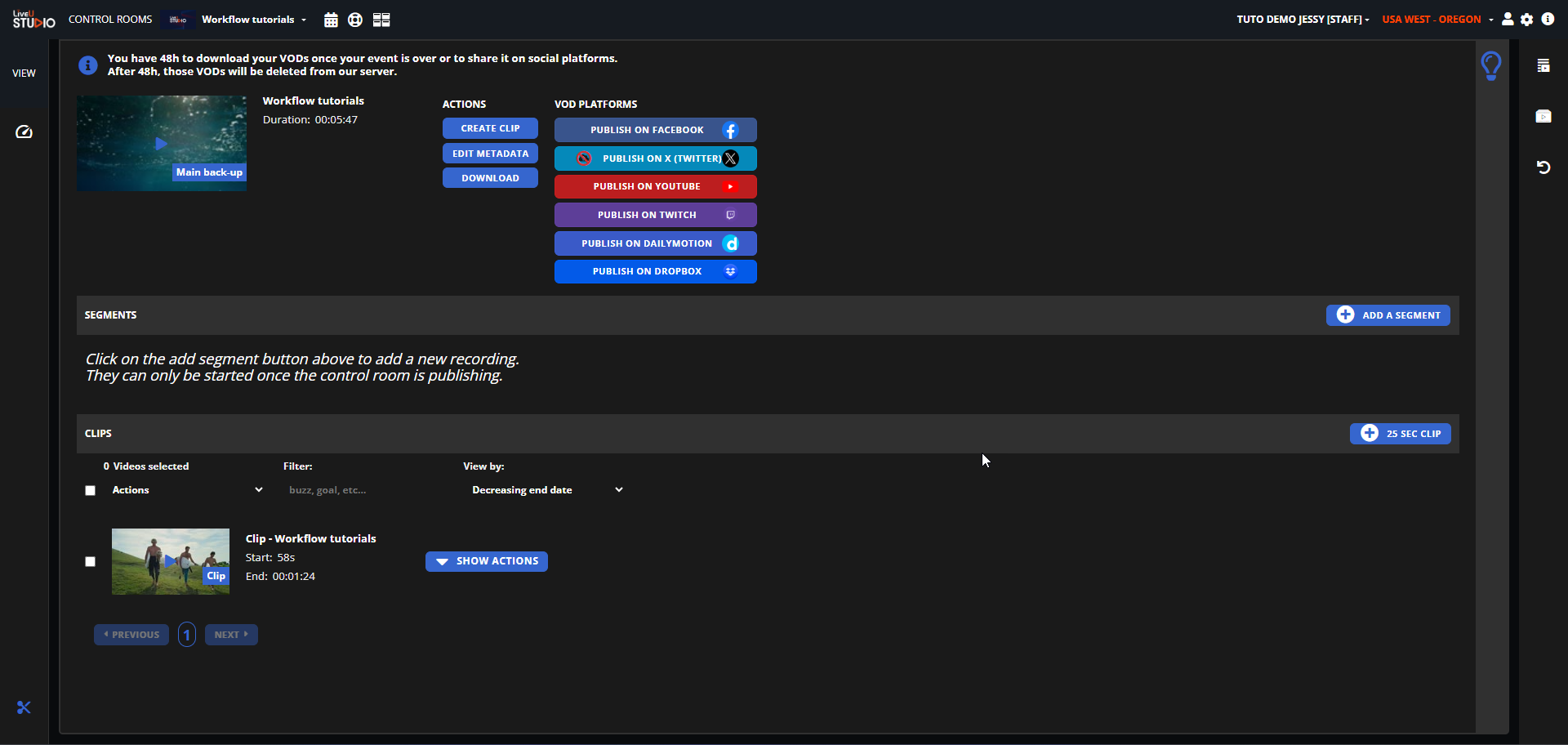
Task: Click the Download button
Action: [x=490, y=178]
